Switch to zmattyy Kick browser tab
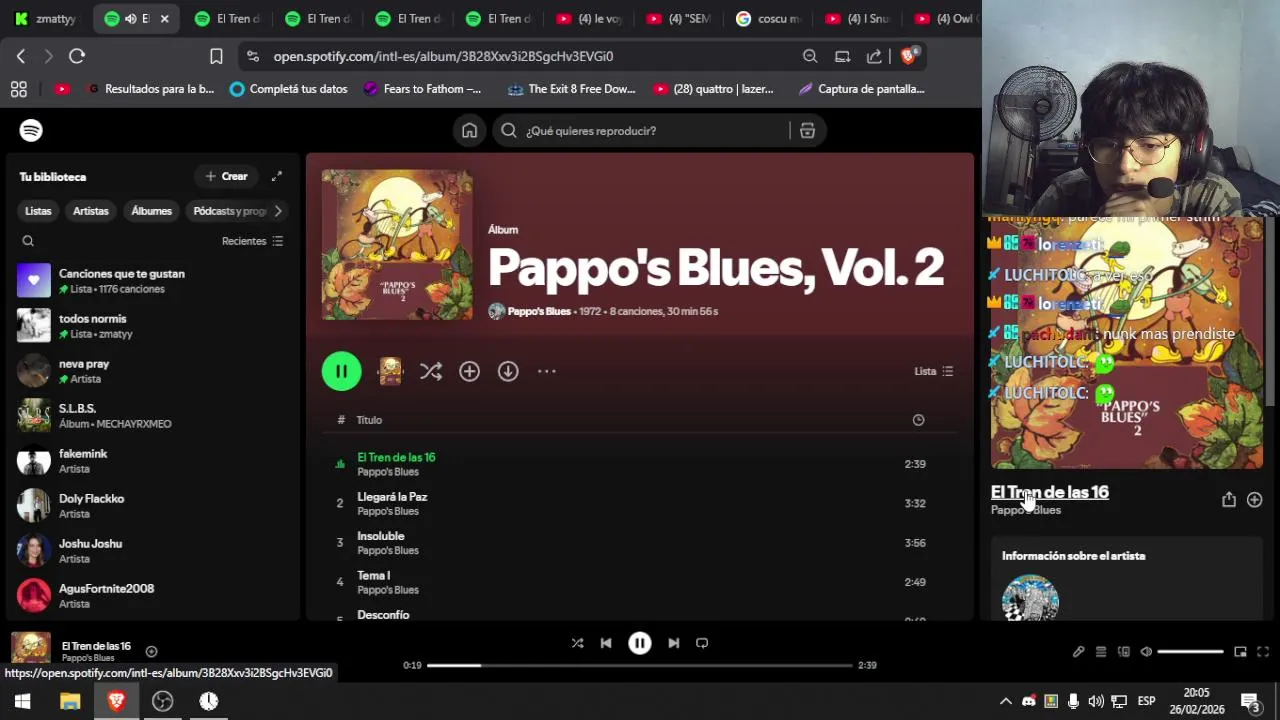Image resolution: width=1280 pixels, height=720 pixels. tap(46, 19)
